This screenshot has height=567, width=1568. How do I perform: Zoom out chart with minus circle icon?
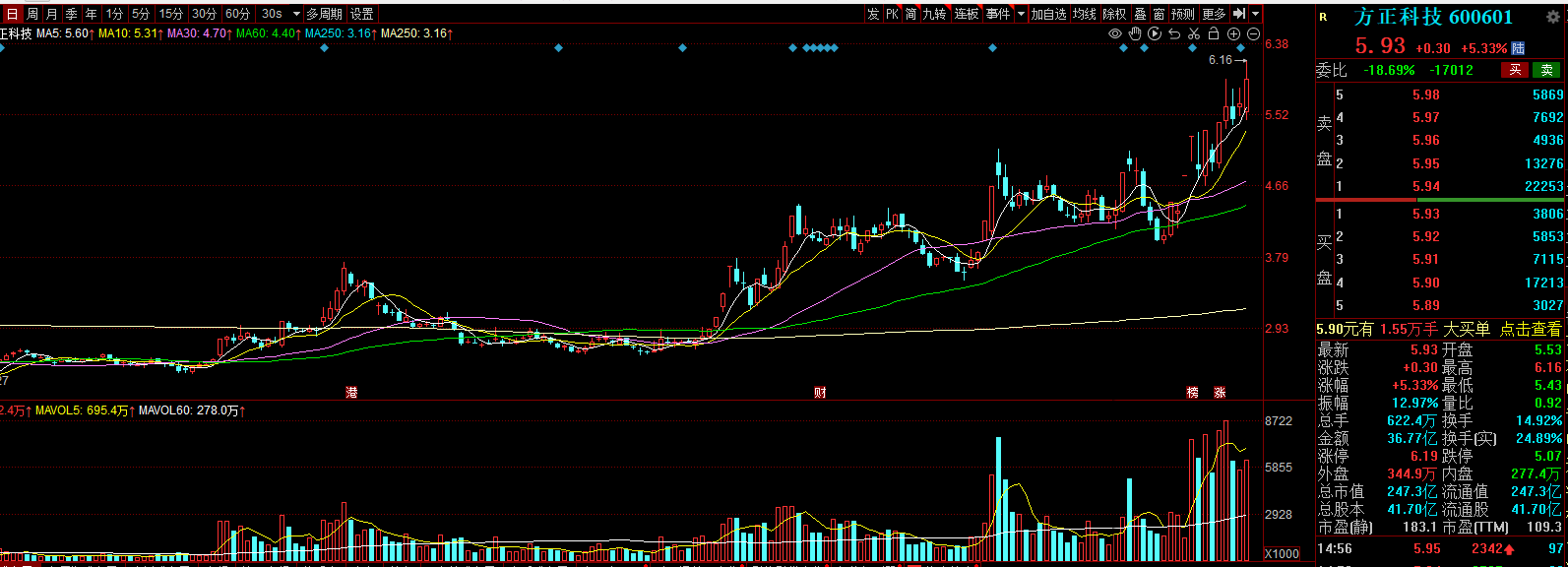(1254, 33)
